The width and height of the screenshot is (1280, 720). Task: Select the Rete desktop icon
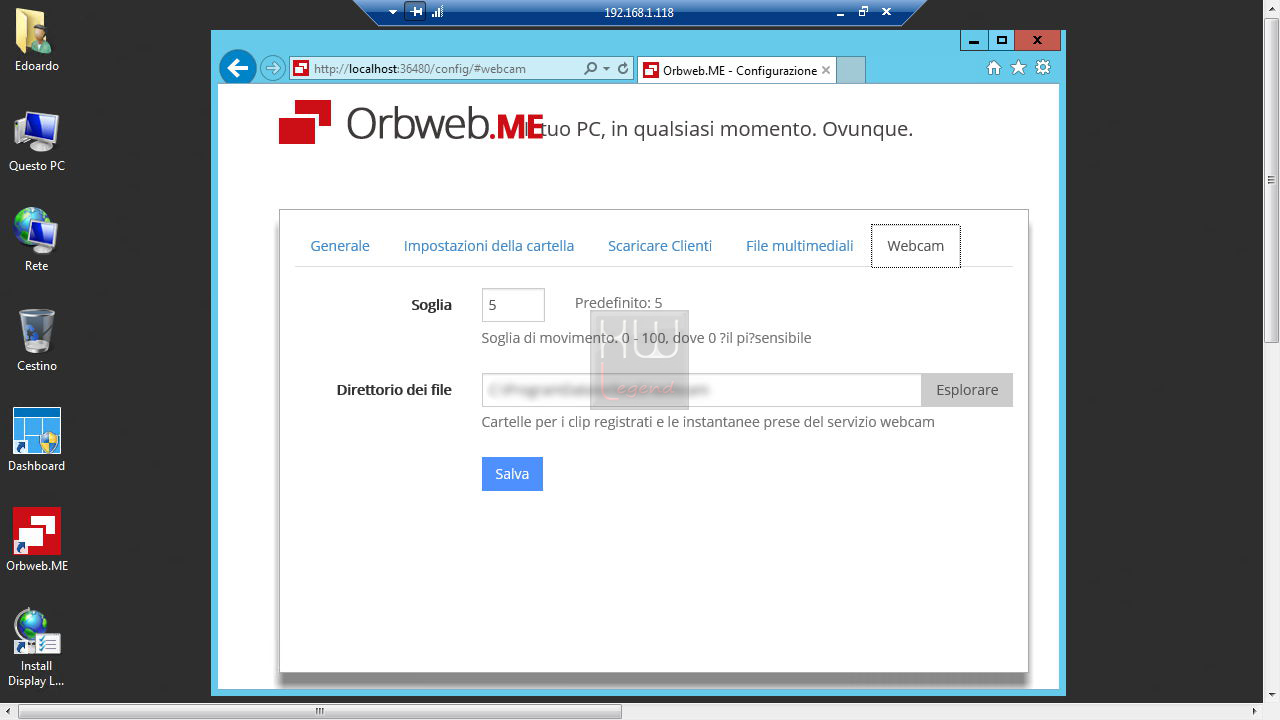[x=37, y=241]
